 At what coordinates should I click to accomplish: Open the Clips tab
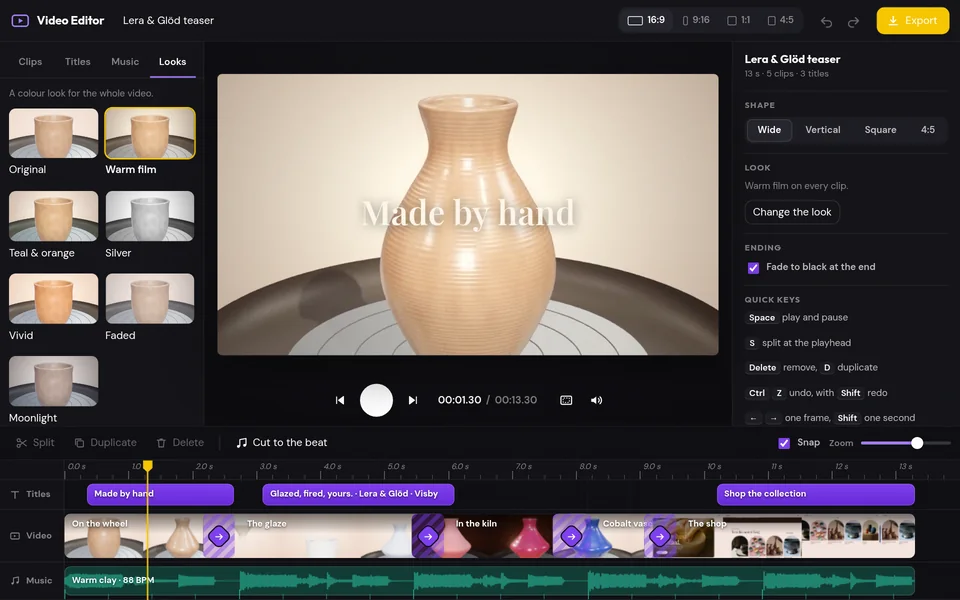pyautogui.click(x=30, y=62)
